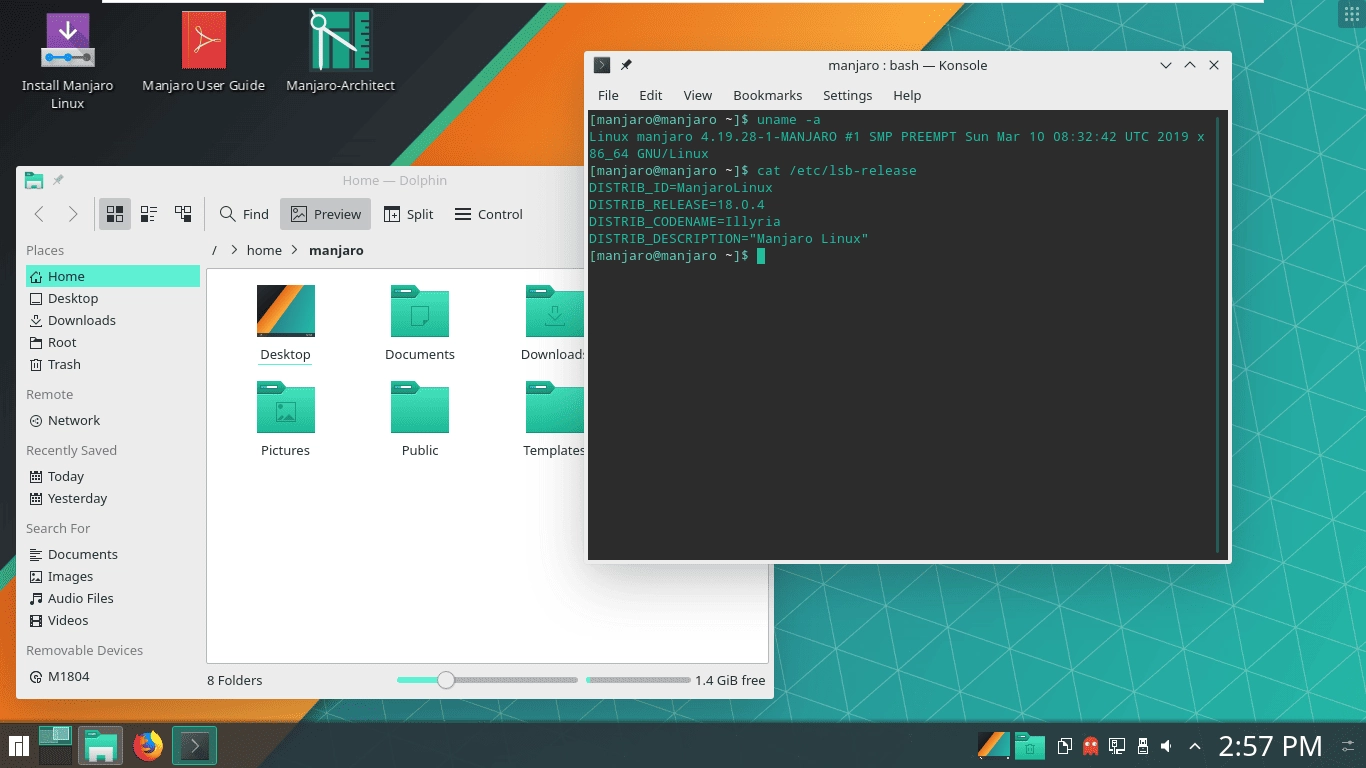This screenshot has height=768, width=1366.
Task: Open the Konsole window menu icon
Action: point(602,65)
